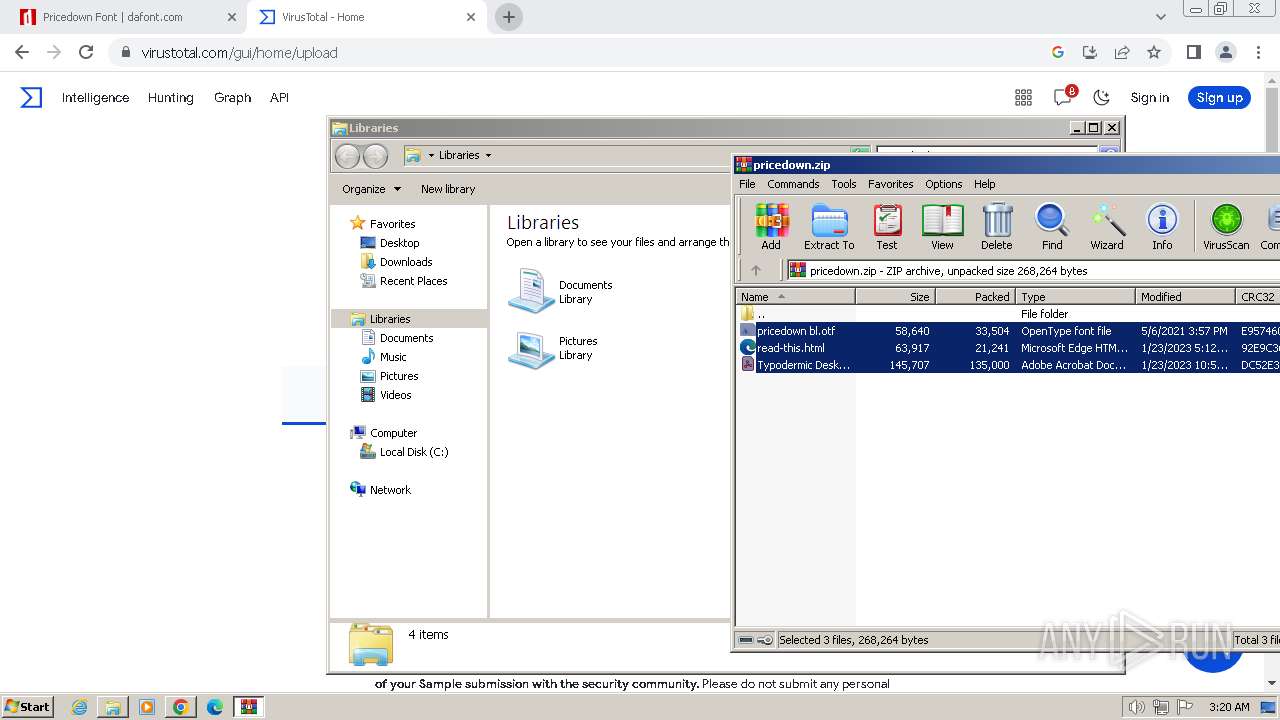1280x720 pixels.
Task: Open the View toolbar button
Action: point(942,226)
